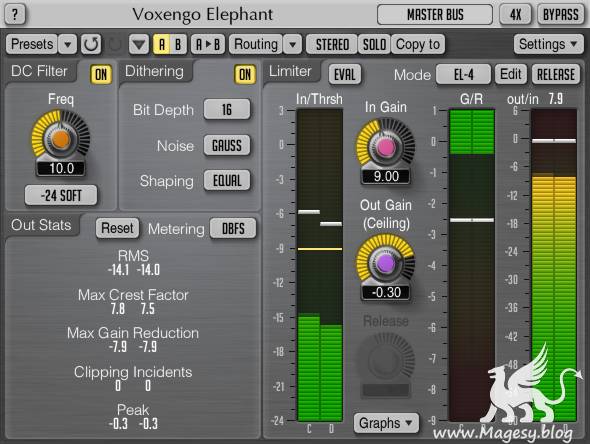Open the help question mark button
The image size is (590, 444).
click(15, 15)
